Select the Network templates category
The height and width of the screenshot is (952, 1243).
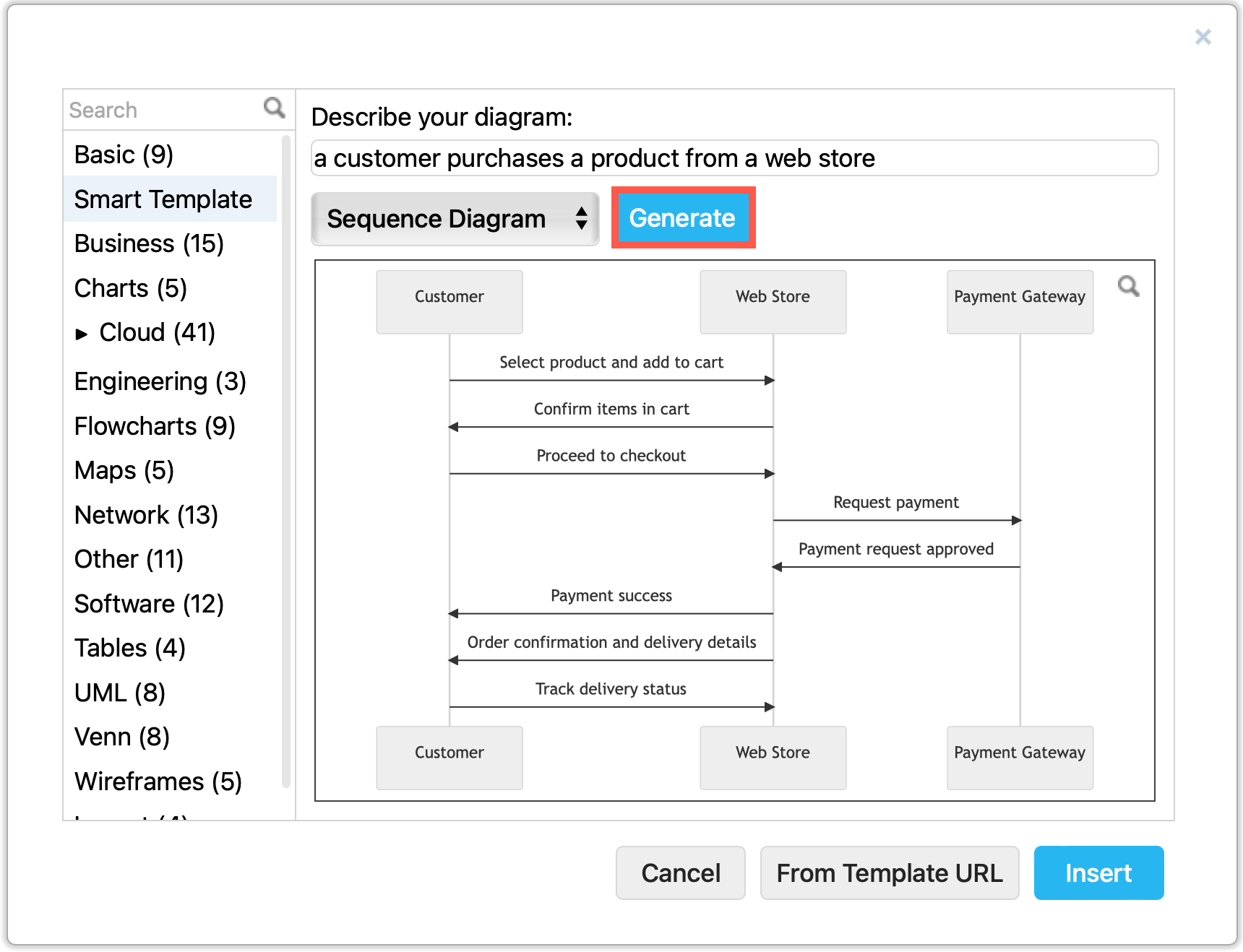click(x=146, y=515)
